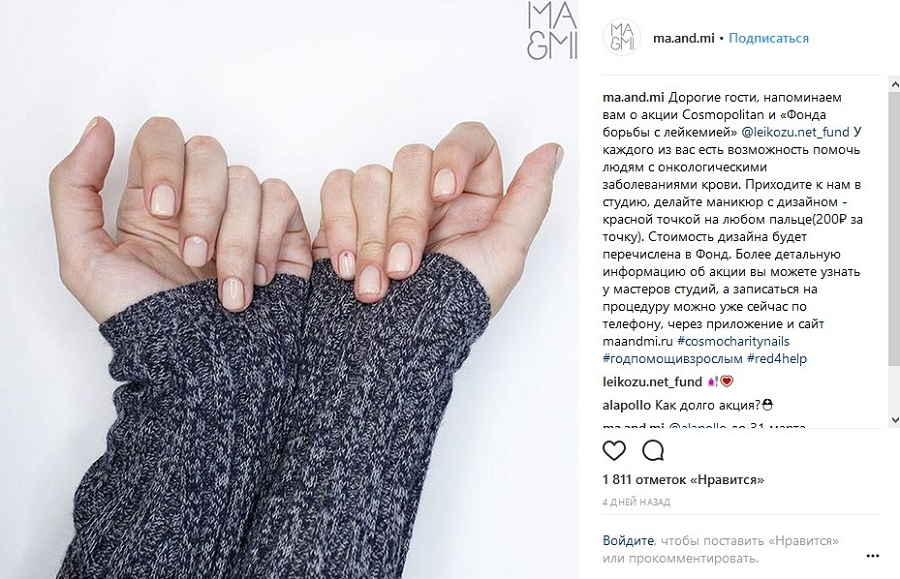
Task: Click the leikozu.net_fund commenter name
Action: tap(652, 382)
